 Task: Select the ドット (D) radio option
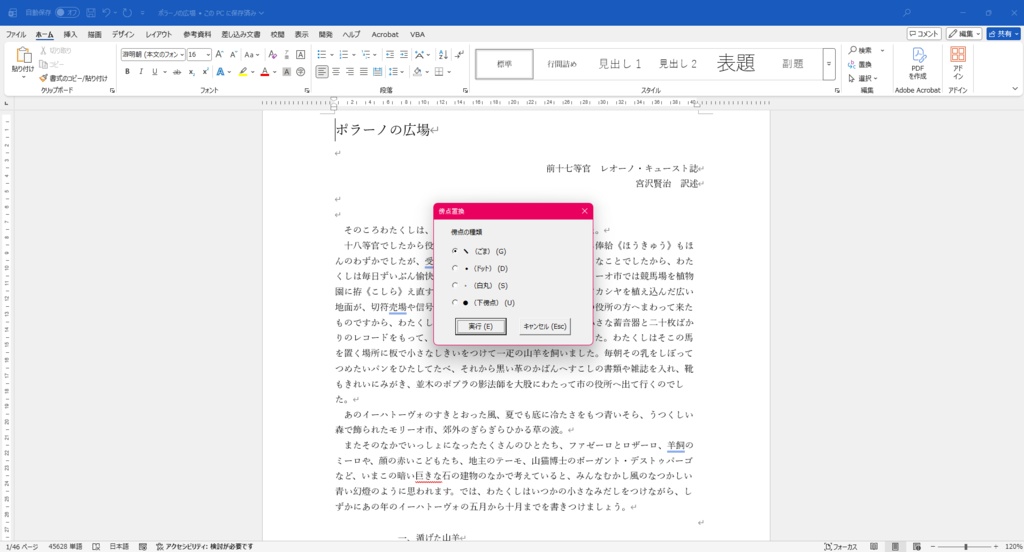tap(455, 268)
